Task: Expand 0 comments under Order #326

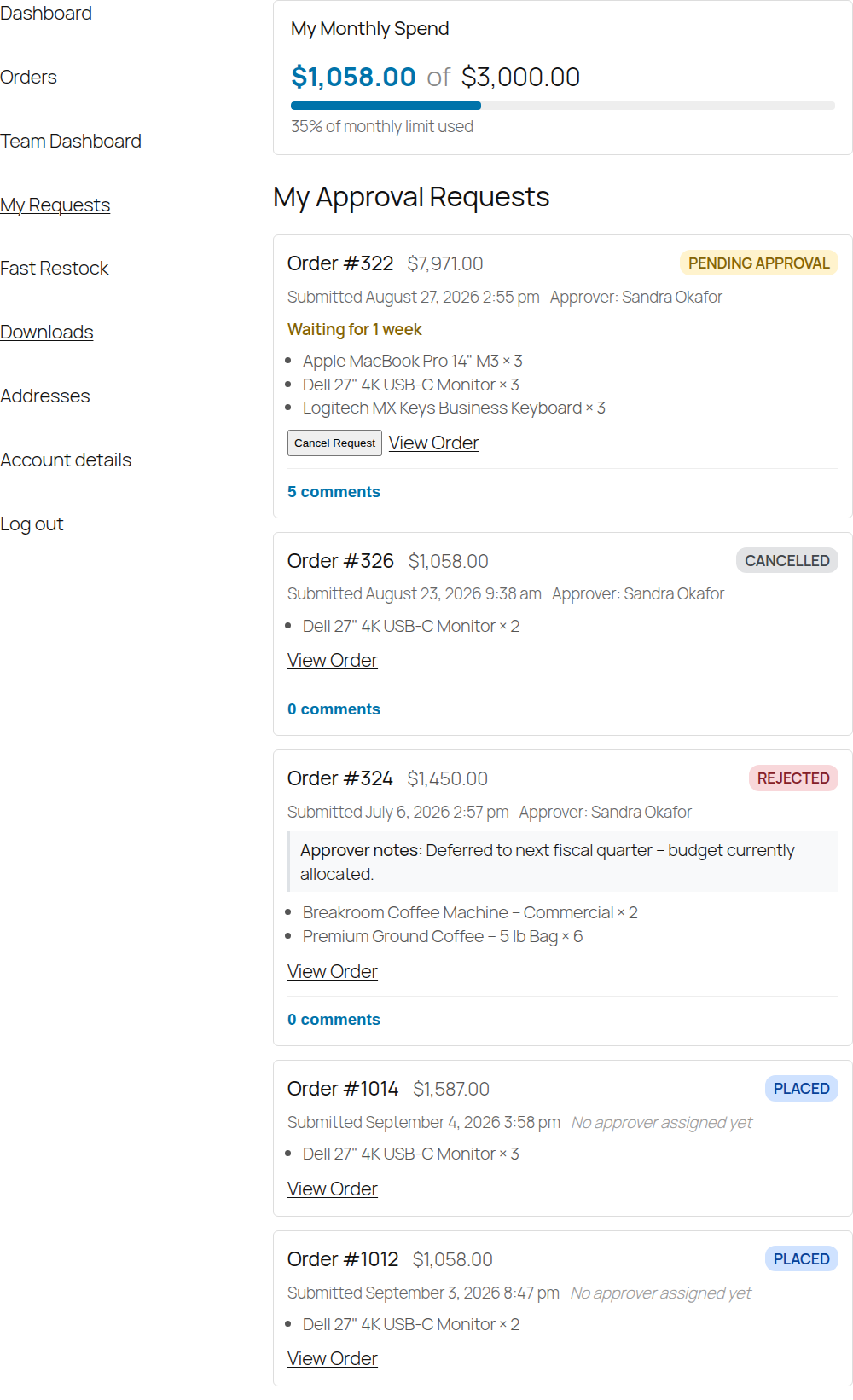Action: click(334, 709)
